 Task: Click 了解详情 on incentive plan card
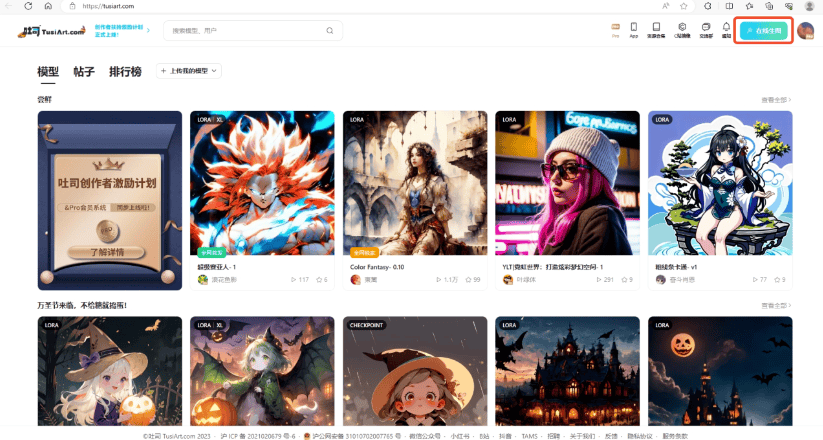(x=110, y=252)
